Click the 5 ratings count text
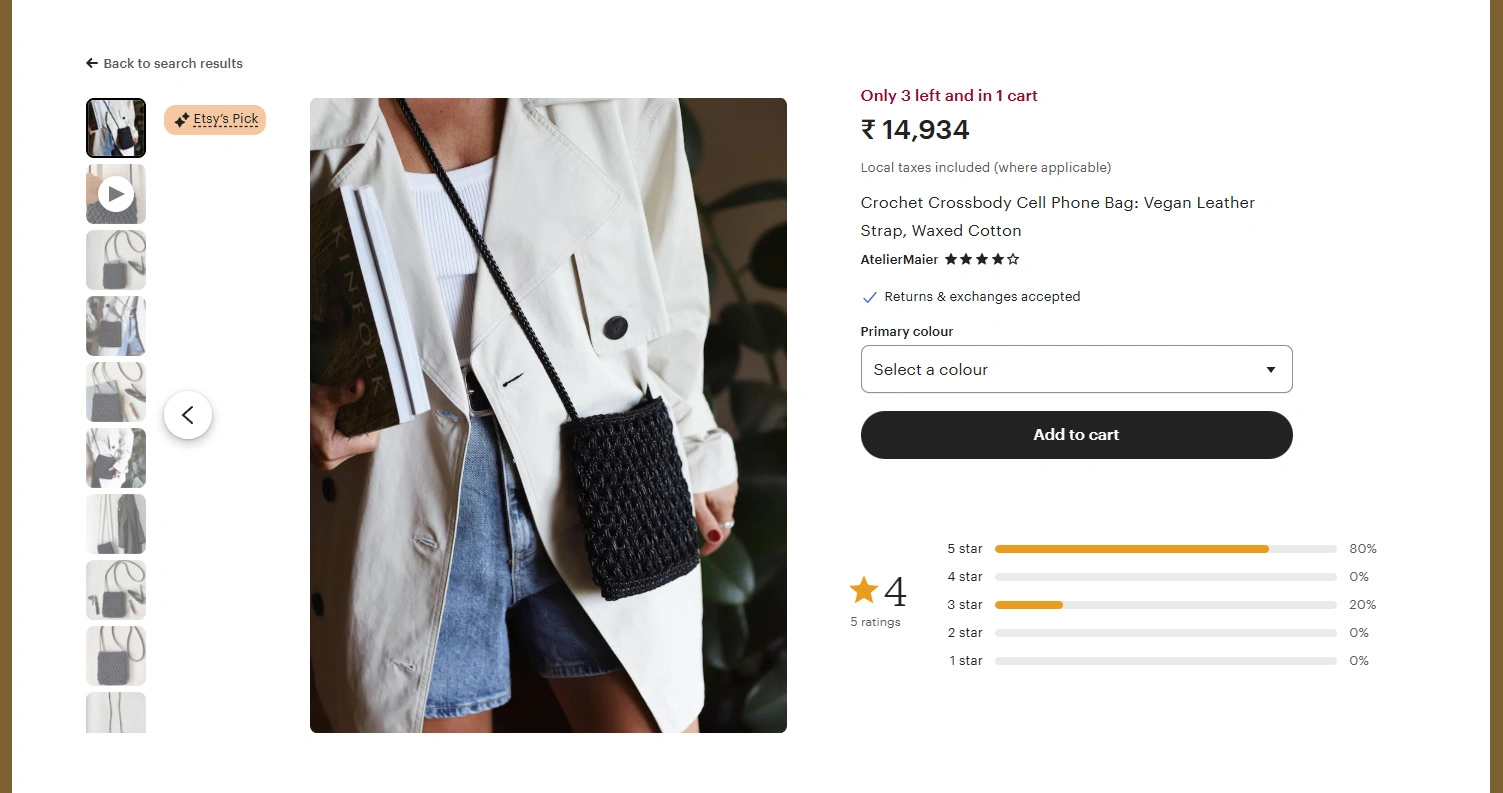1503x793 pixels. coord(875,622)
